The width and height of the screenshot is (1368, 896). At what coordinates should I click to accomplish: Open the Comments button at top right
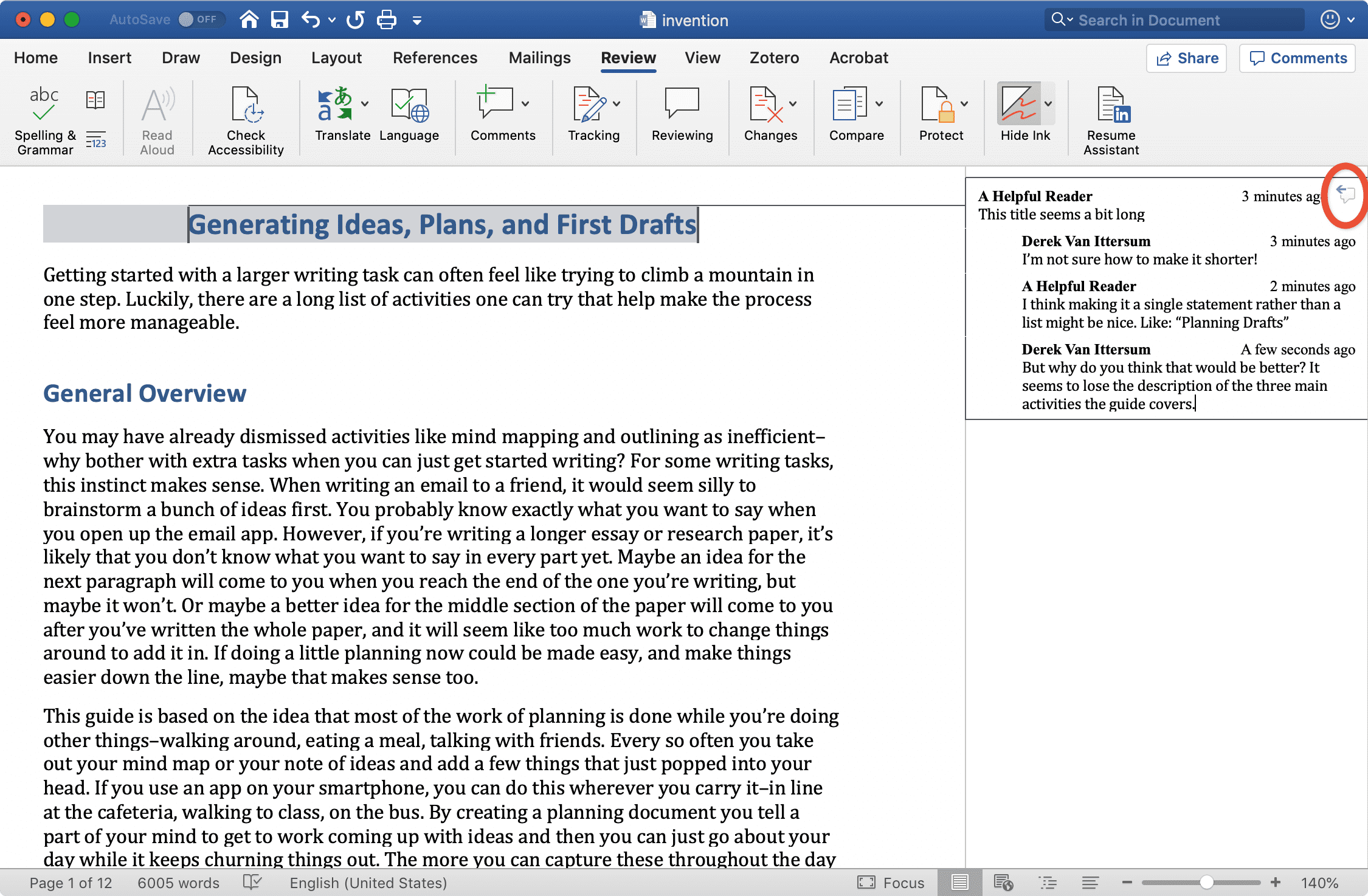pyautogui.click(x=1297, y=58)
